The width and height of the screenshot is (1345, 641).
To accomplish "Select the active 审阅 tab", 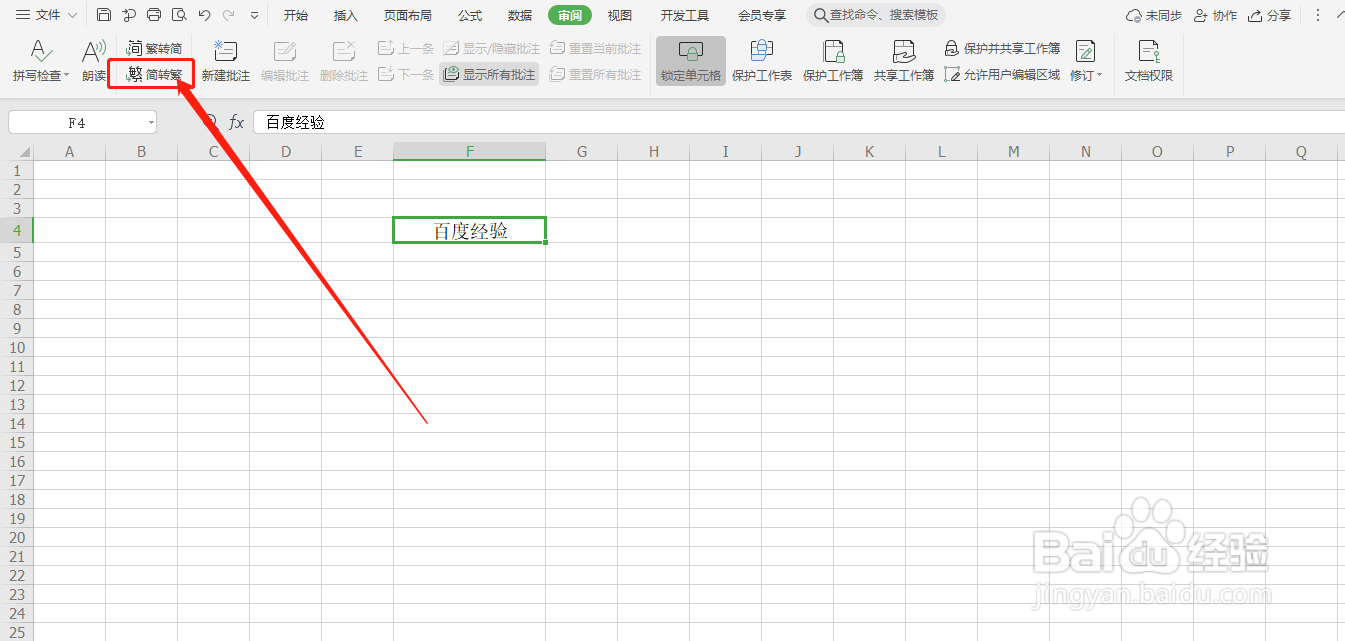I will pyautogui.click(x=570, y=15).
